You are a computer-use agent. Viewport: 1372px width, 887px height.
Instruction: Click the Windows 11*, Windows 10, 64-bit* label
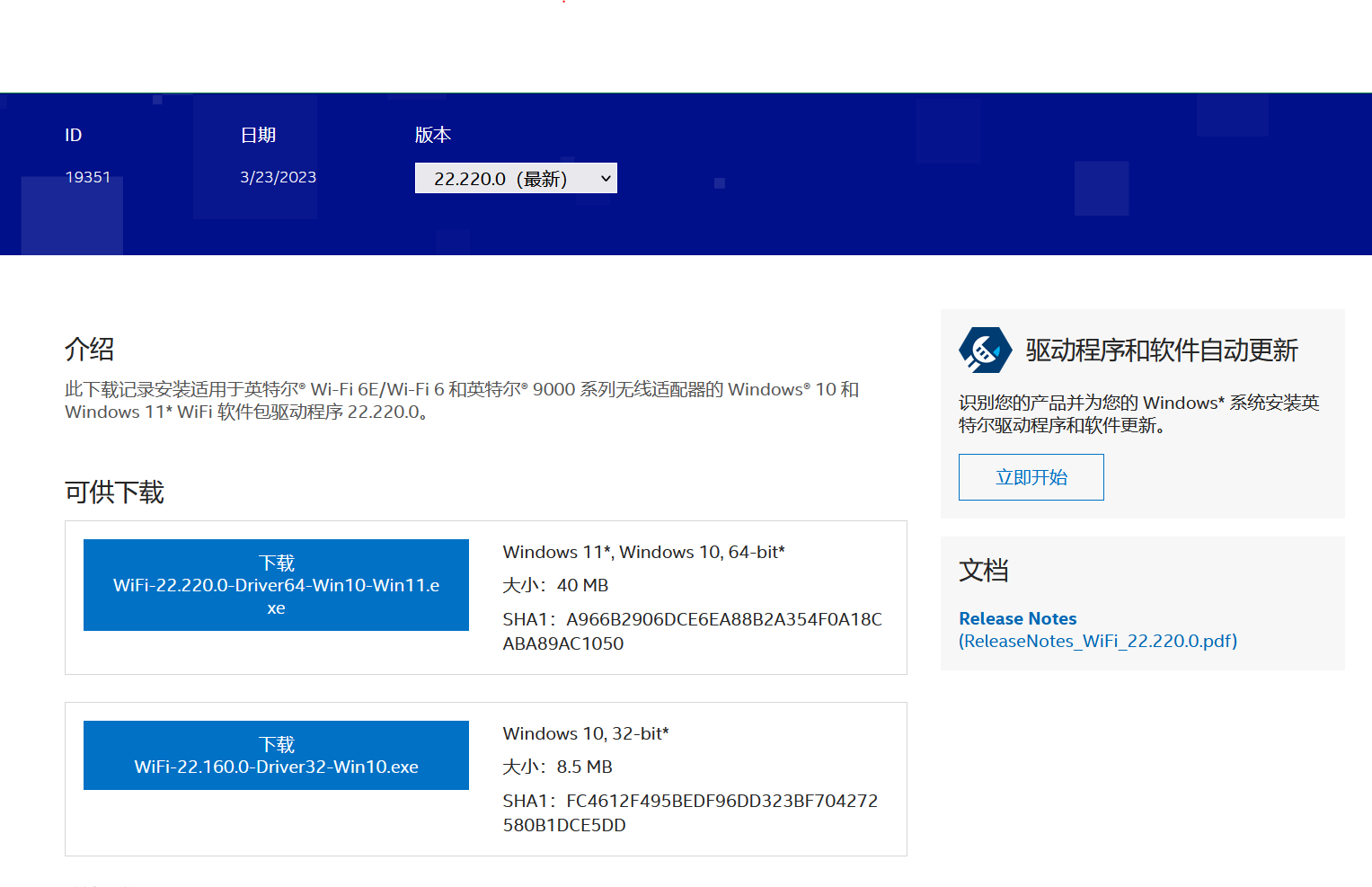tap(643, 551)
